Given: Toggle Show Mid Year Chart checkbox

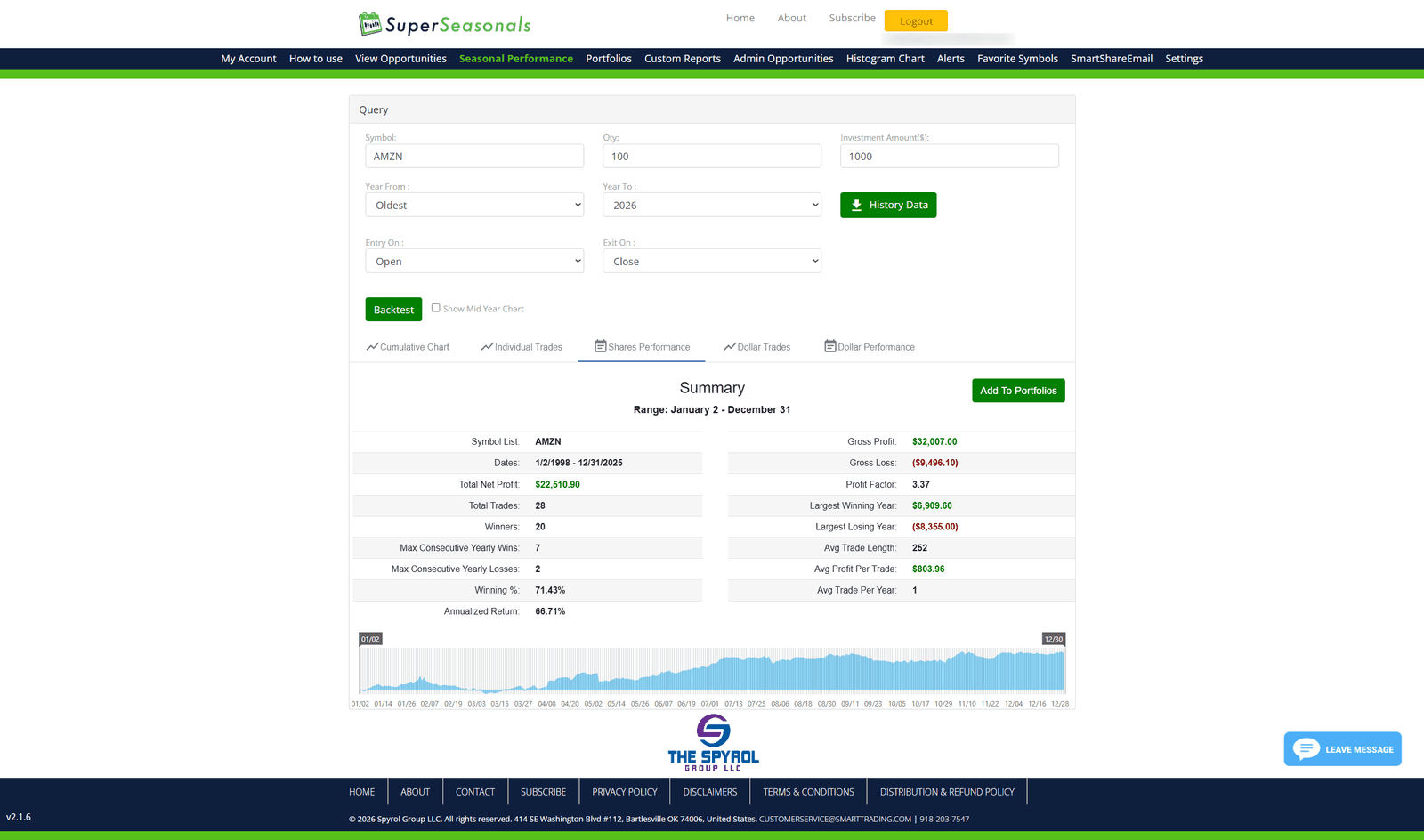Looking at the screenshot, I should (x=436, y=308).
